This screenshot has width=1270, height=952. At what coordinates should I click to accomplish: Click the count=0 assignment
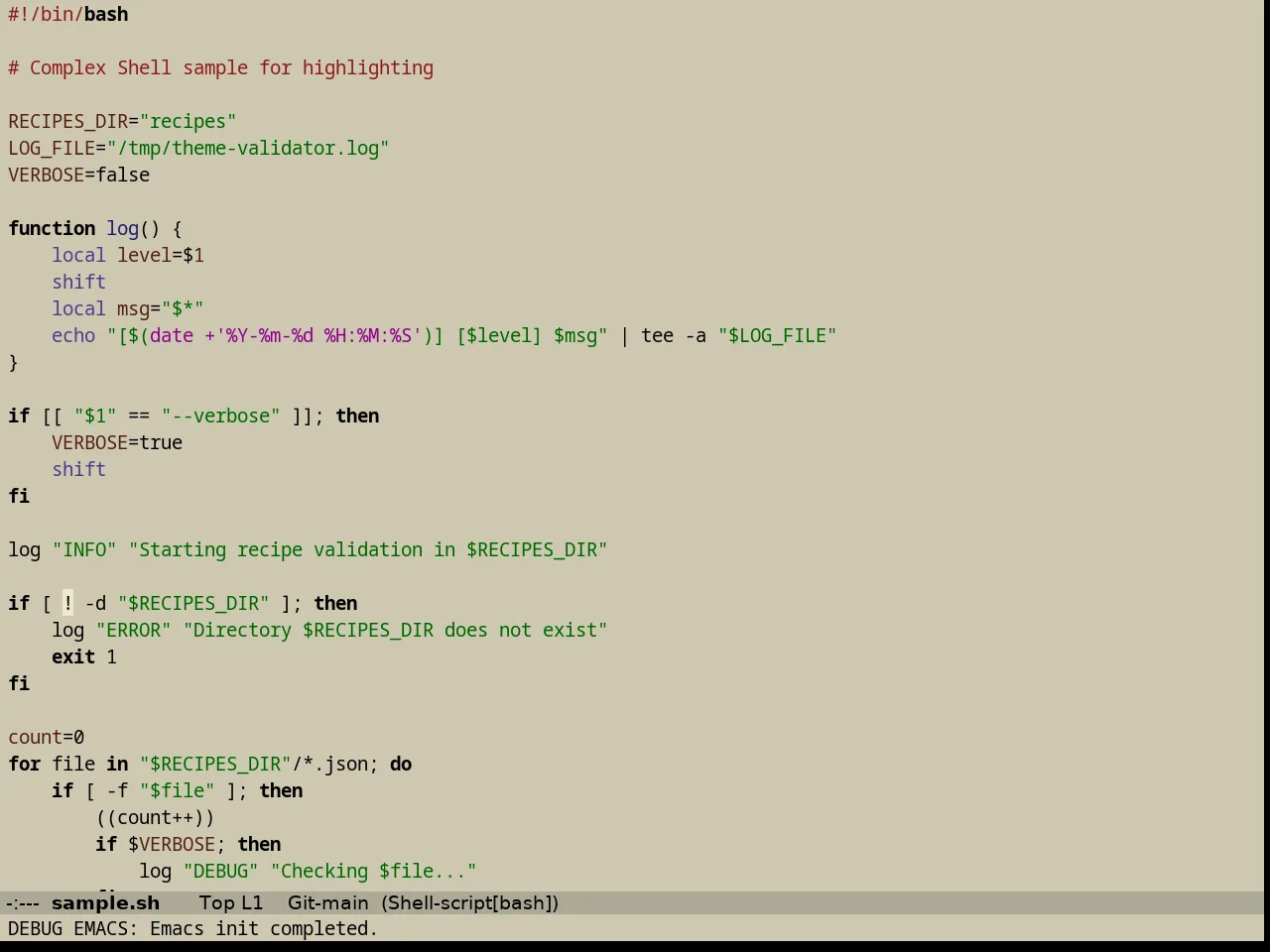[x=47, y=737]
